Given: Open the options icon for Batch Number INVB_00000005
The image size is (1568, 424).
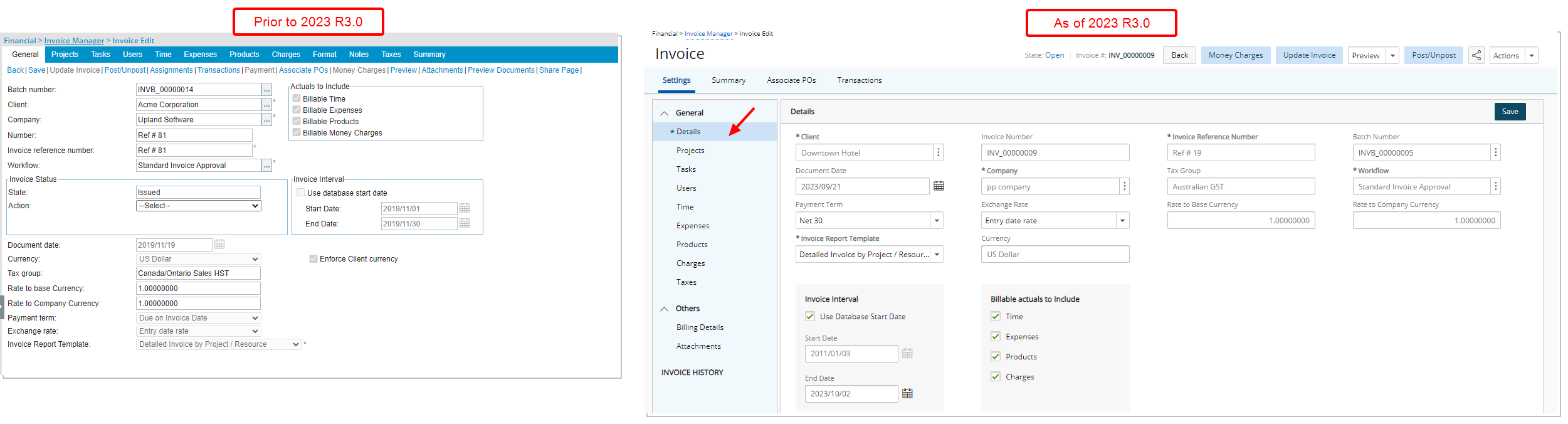Looking at the screenshot, I should [x=1495, y=152].
